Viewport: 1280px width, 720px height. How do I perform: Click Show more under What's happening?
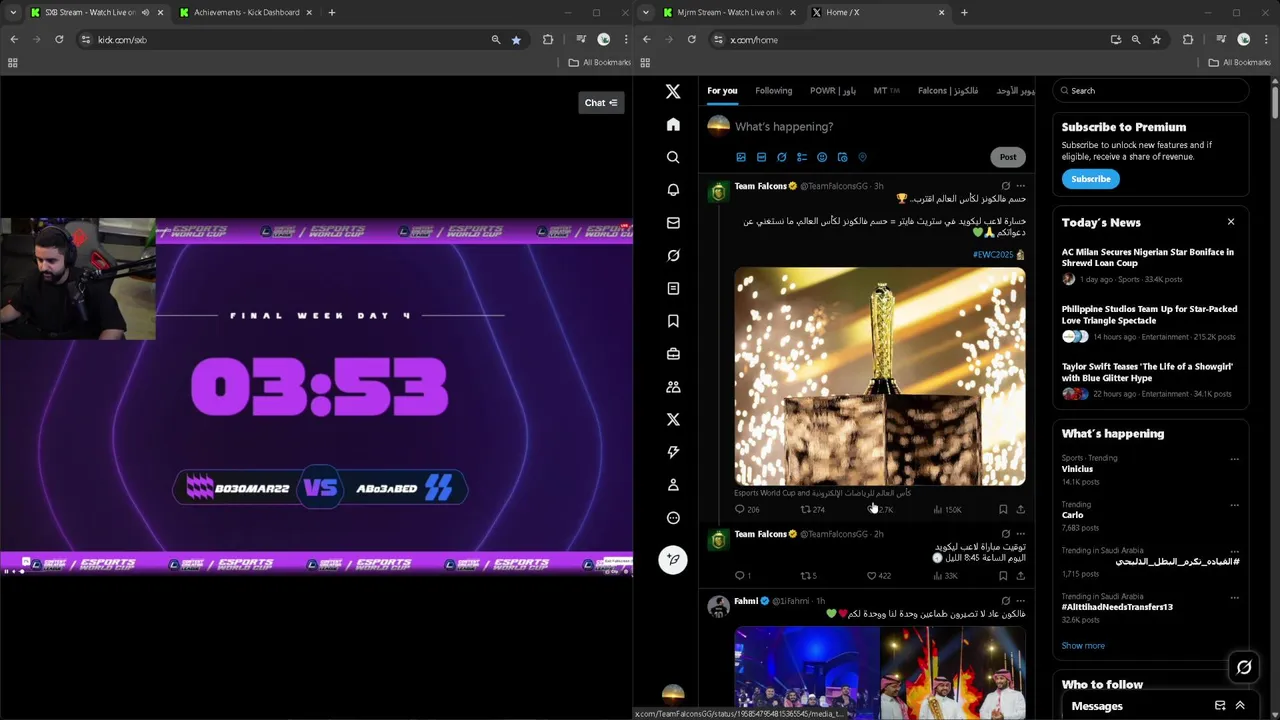coord(1083,646)
